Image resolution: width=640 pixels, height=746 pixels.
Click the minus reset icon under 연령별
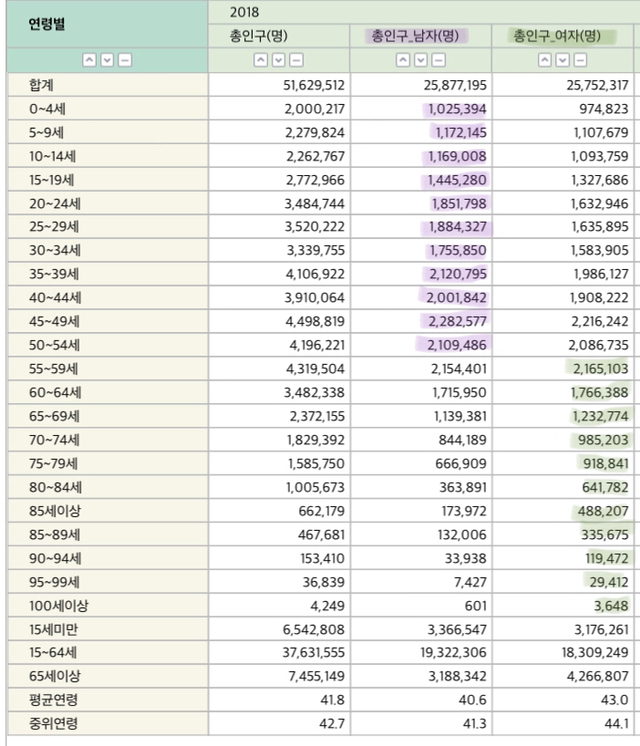(x=124, y=60)
